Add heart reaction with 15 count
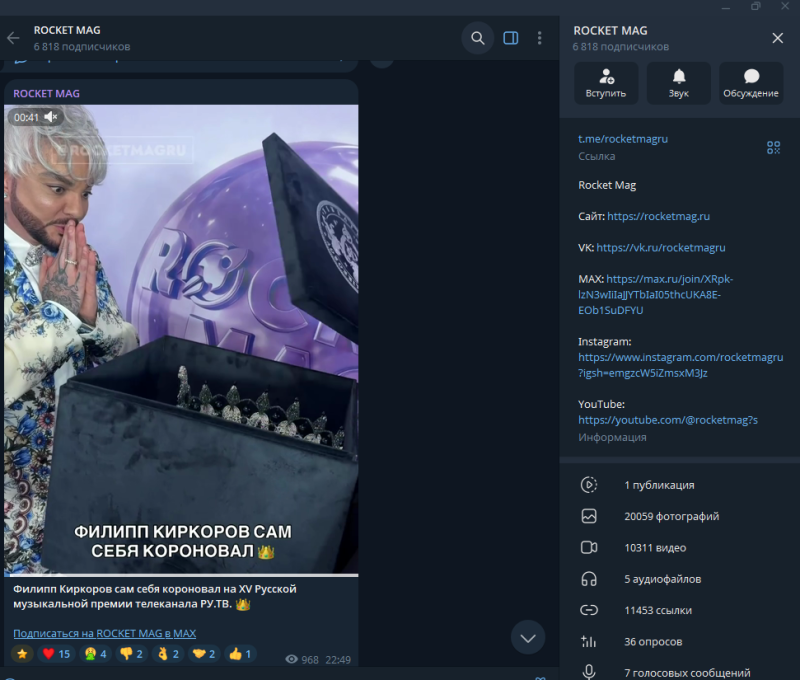 click(56, 654)
